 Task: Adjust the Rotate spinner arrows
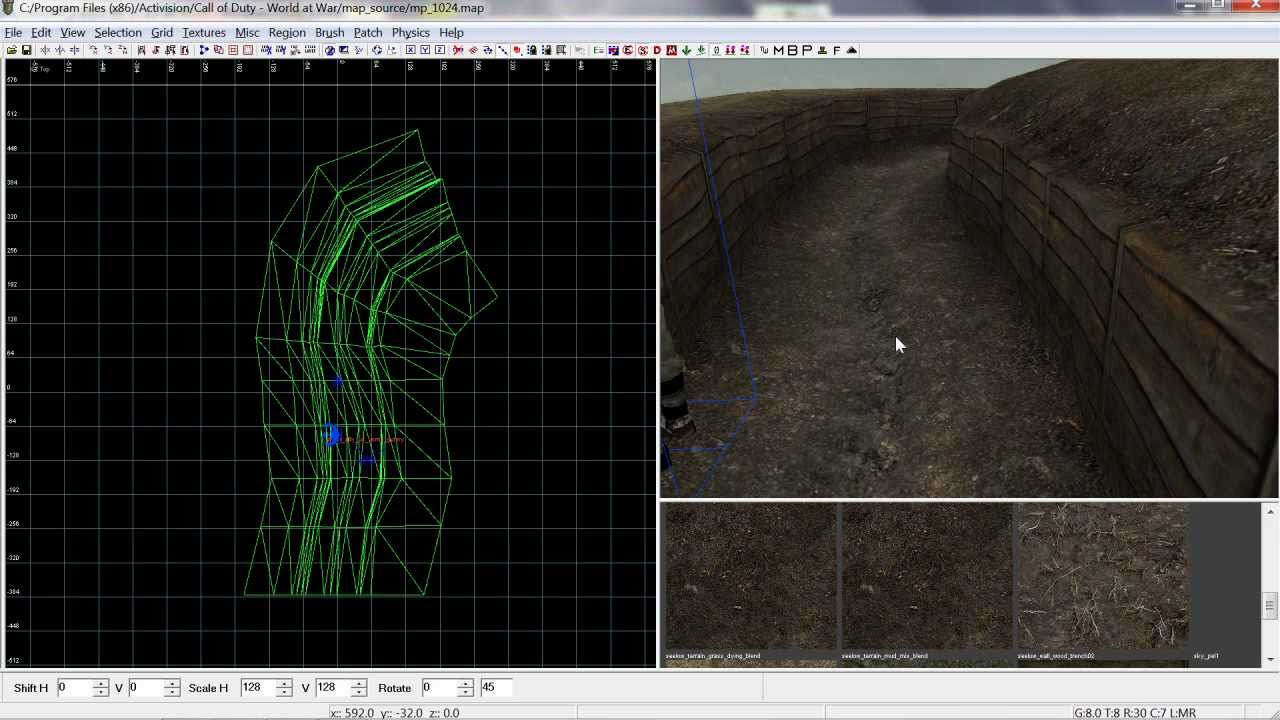[465, 688]
